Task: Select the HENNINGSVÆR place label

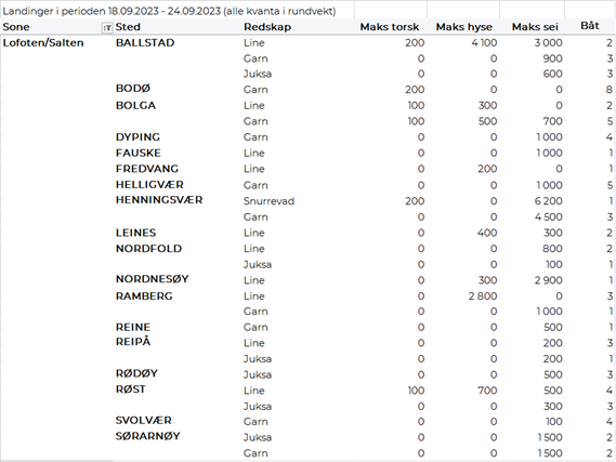Action: tap(160, 200)
